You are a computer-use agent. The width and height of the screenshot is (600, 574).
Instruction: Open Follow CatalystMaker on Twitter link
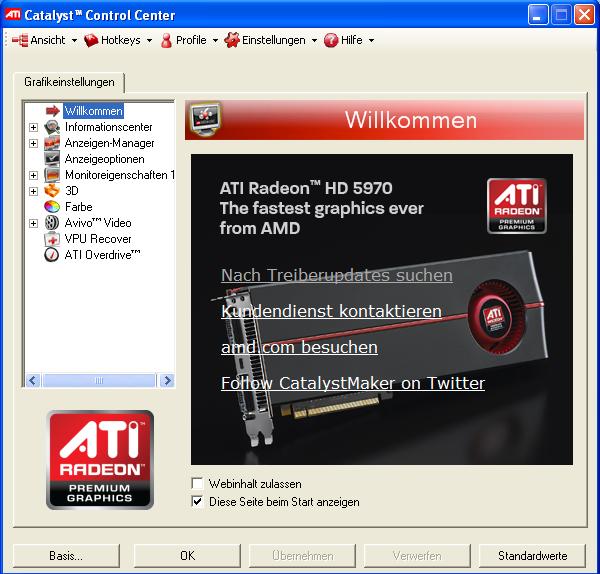tap(353, 383)
